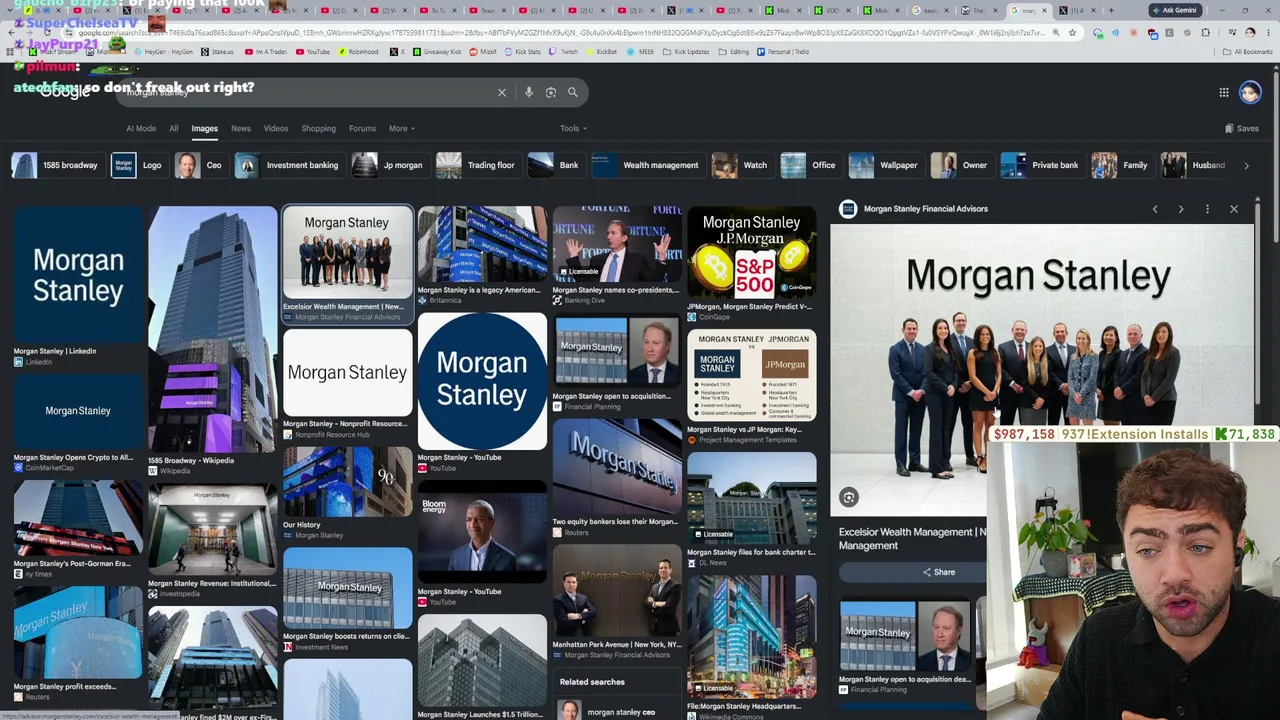This screenshot has height=720, width=1280.
Task: Show next image in the preview panel
Action: click(x=1181, y=209)
